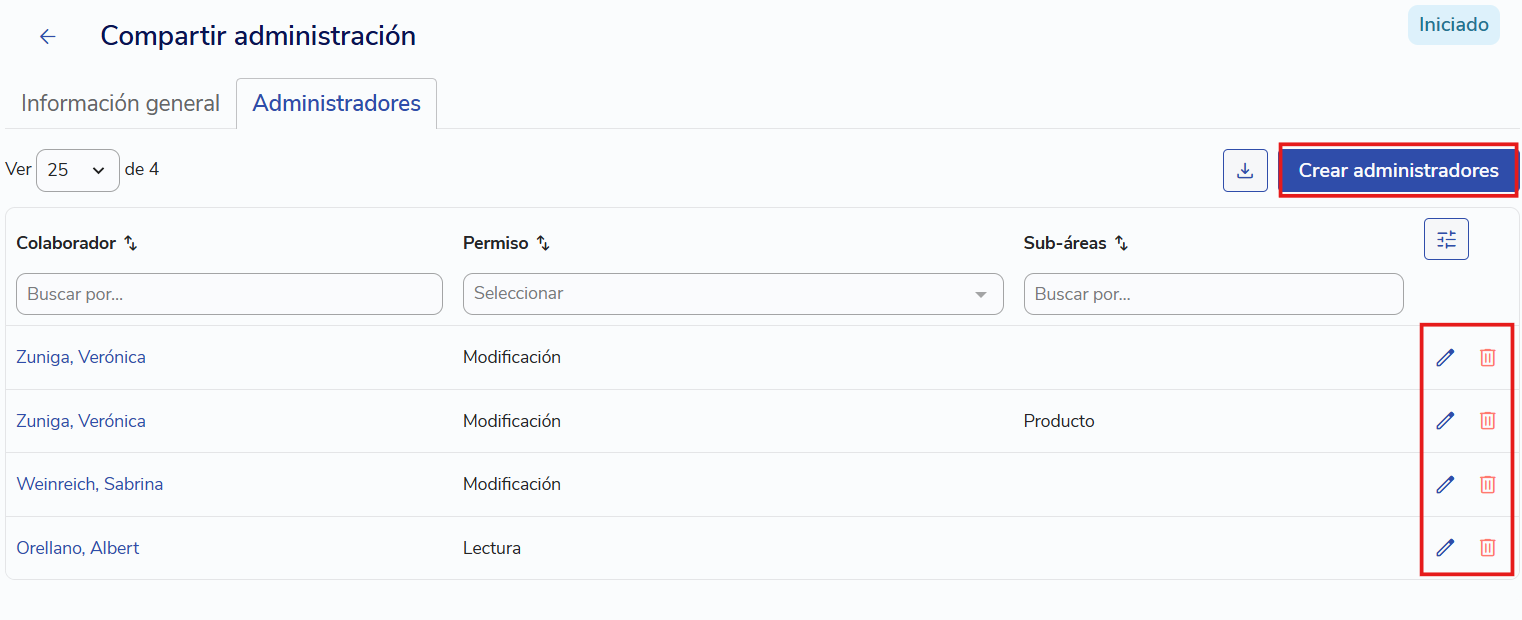Select the Administradores tab
The image size is (1522, 620).
point(337,103)
